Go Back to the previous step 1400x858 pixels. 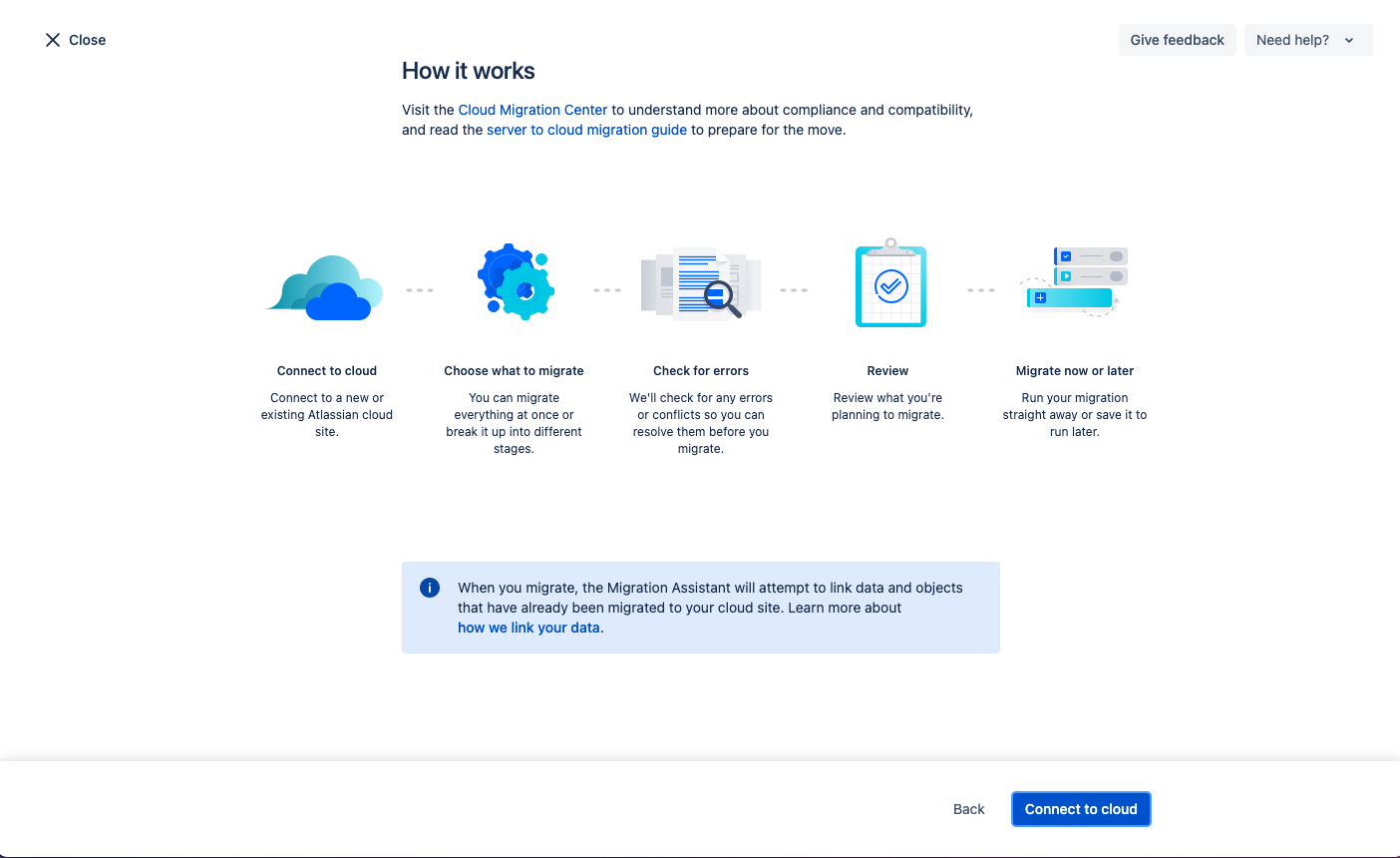968,809
